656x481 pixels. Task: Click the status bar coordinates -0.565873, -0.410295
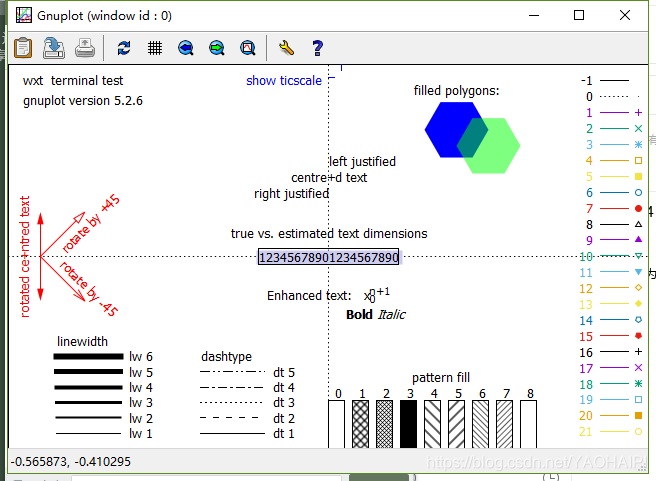pyautogui.click(x=71, y=462)
